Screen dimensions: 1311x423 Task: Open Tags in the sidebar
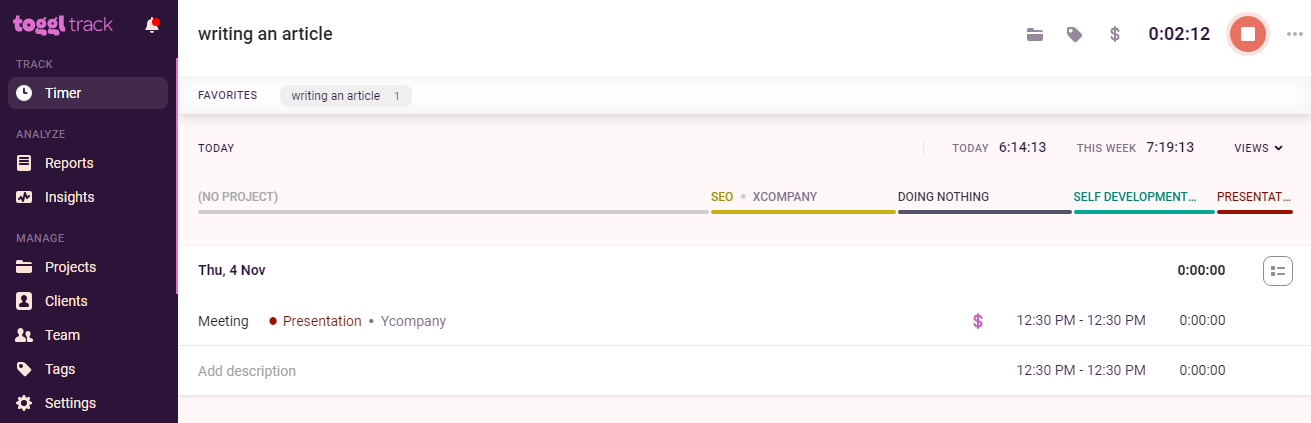coord(60,369)
